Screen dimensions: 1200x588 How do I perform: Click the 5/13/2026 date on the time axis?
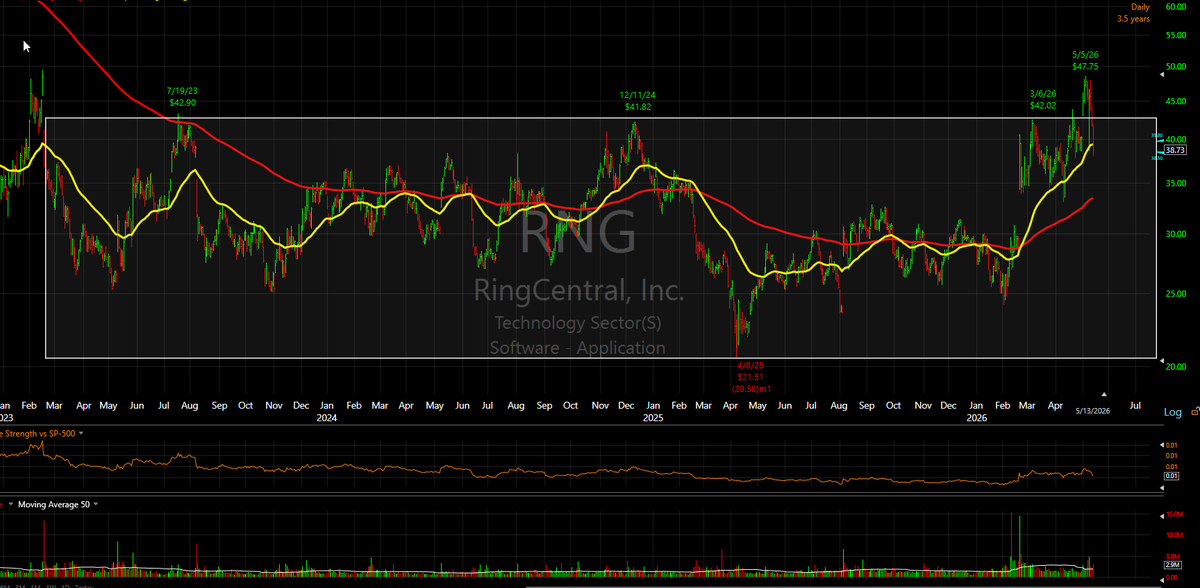(x=1092, y=410)
